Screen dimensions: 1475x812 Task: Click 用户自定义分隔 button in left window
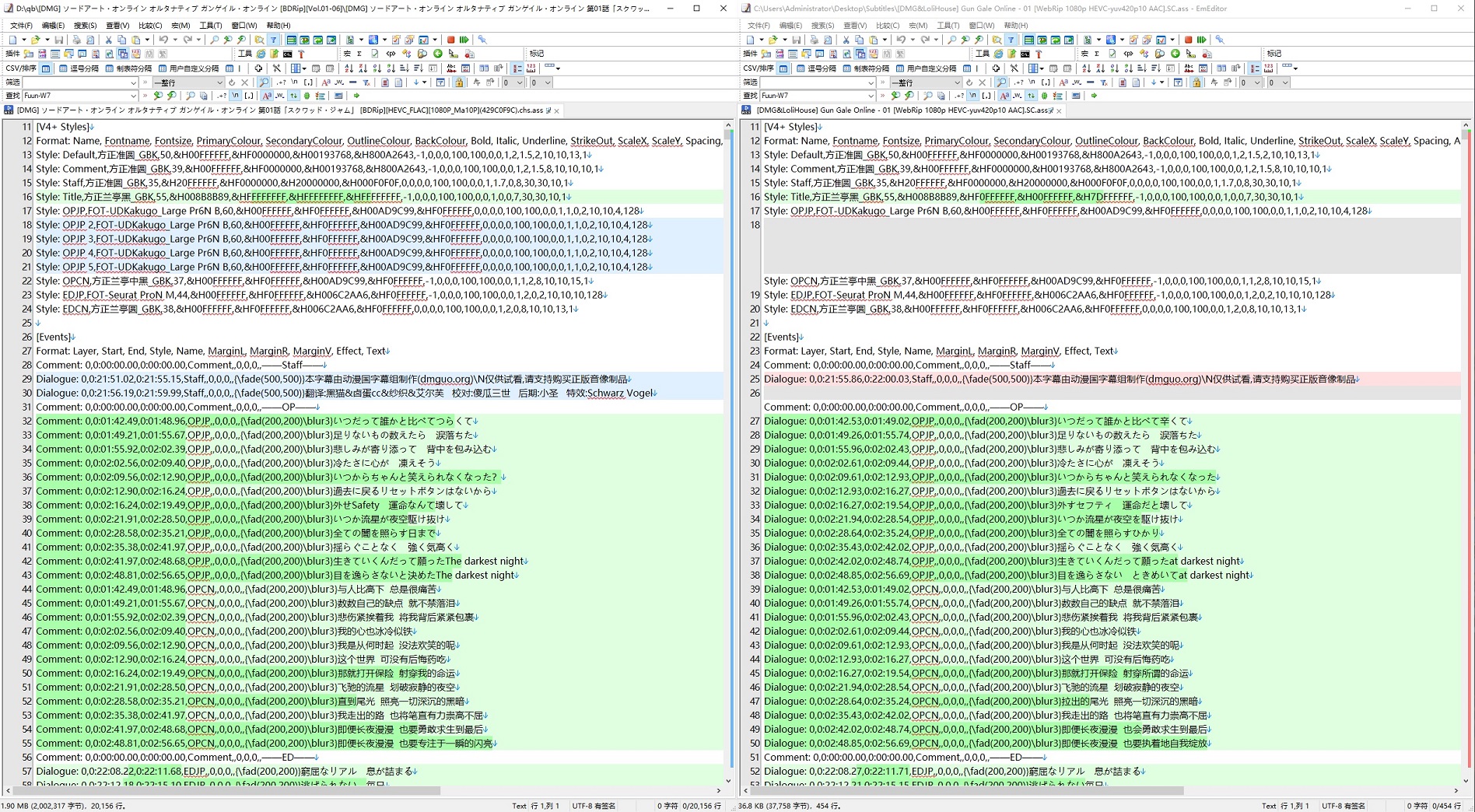(x=189, y=68)
